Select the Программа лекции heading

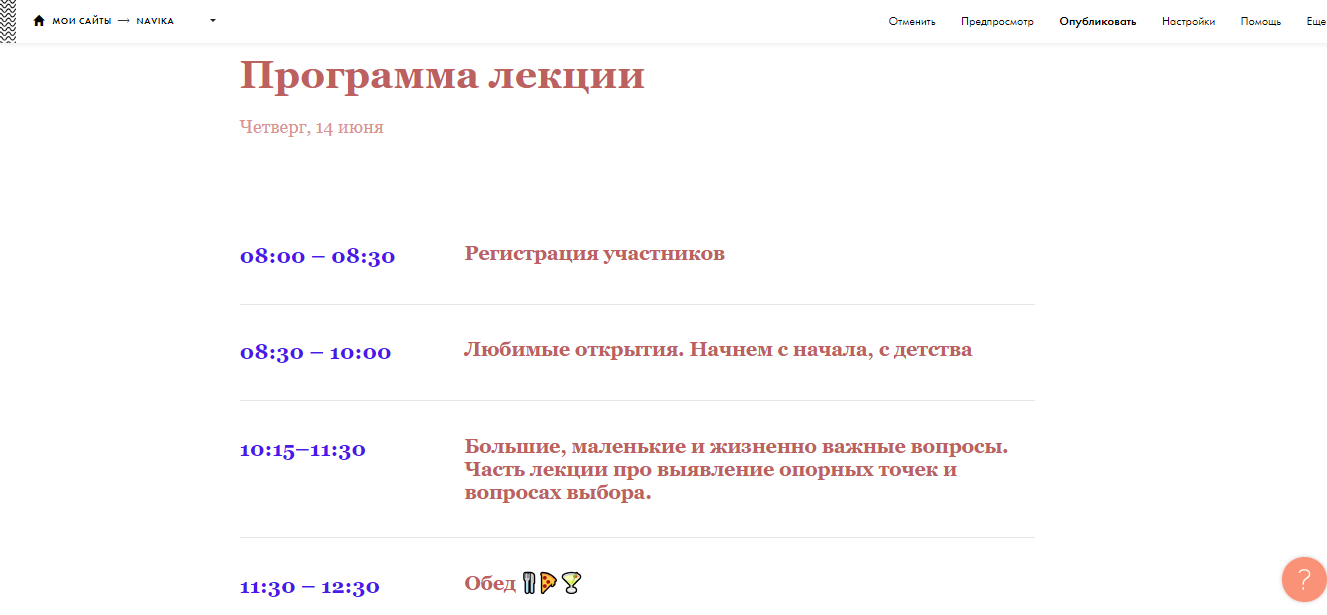442,76
